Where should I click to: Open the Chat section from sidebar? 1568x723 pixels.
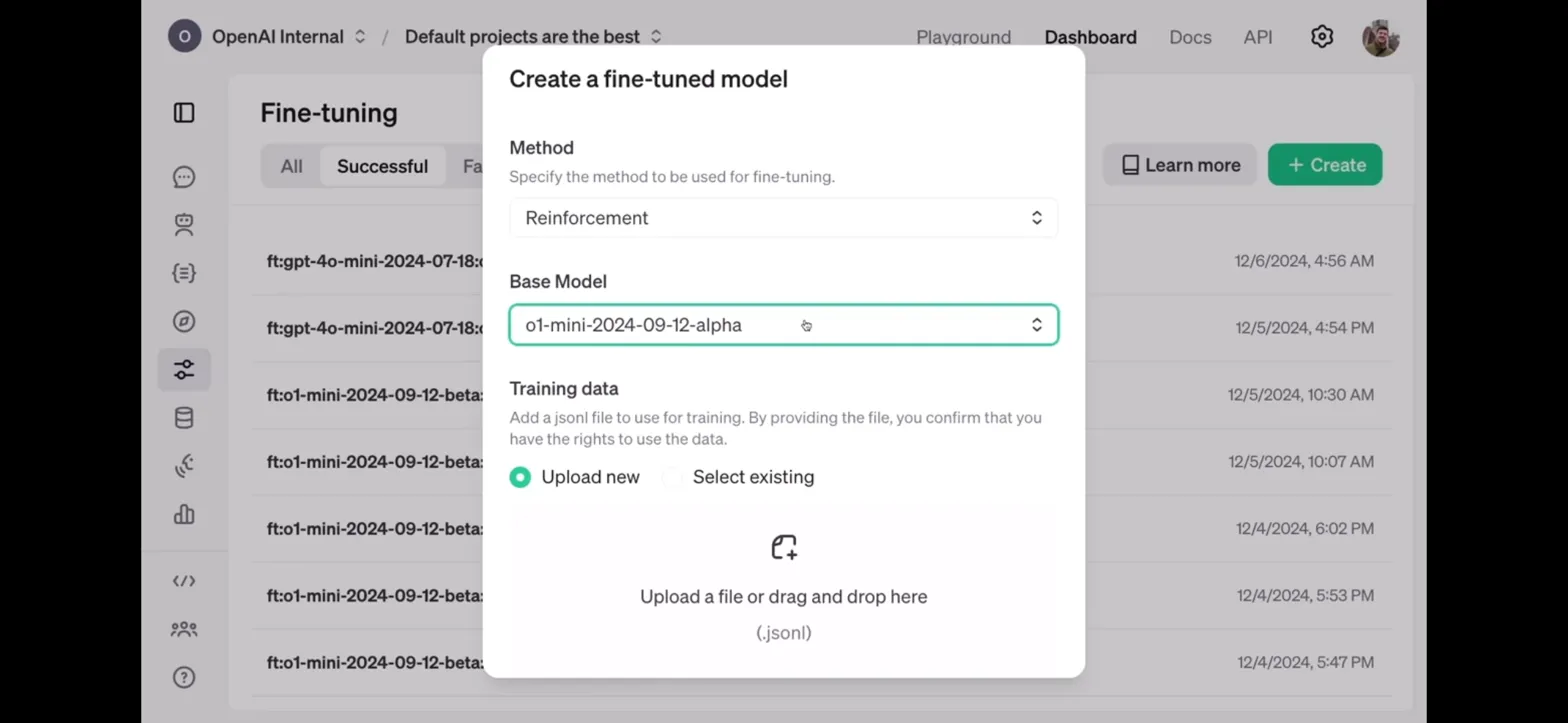pyautogui.click(x=184, y=177)
